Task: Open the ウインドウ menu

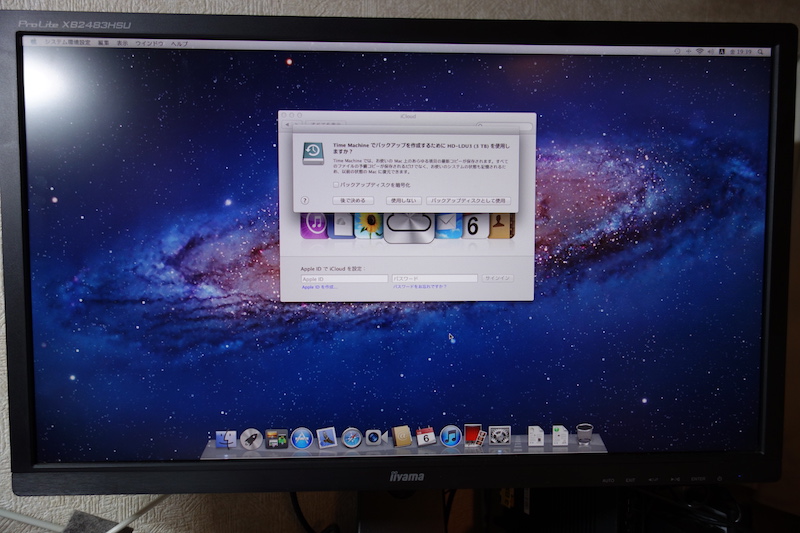Action: tap(149, 44)
